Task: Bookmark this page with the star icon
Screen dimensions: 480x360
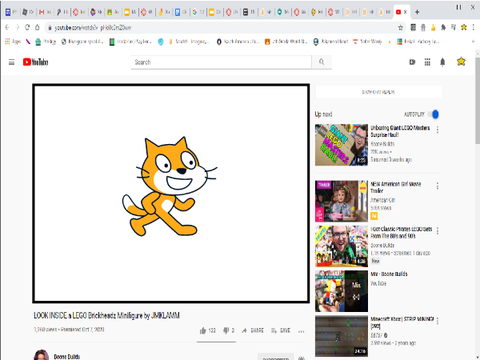Action: click(x=401, y=28)
